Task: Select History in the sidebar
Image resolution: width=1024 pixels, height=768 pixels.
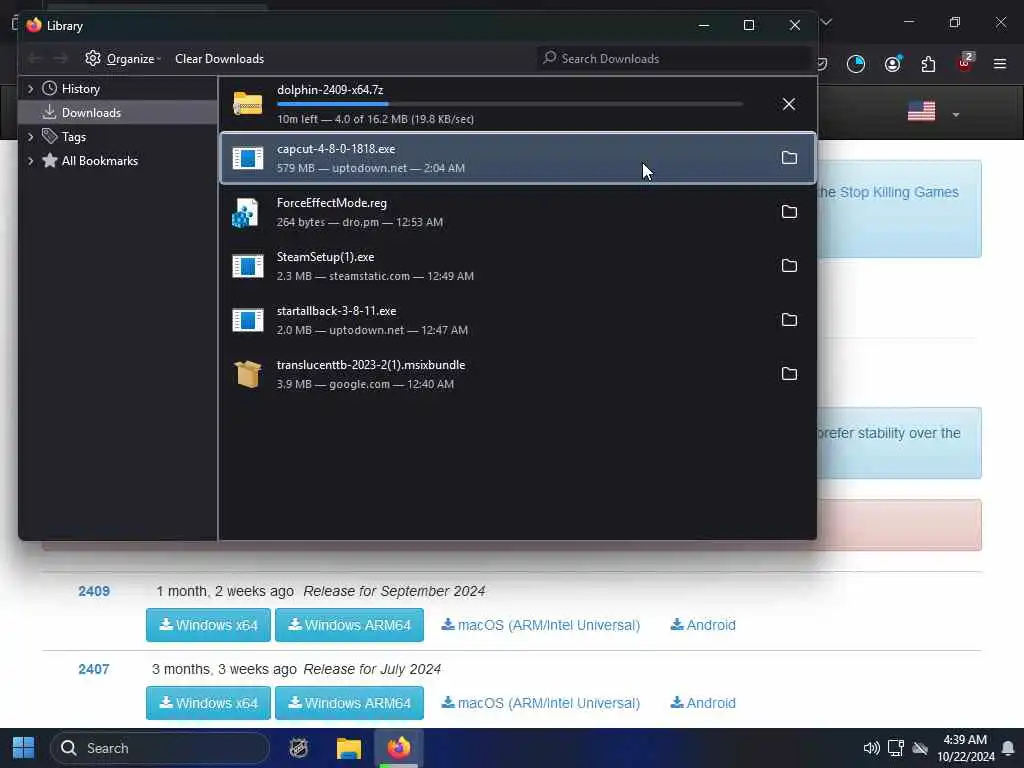Action: [x=80, y=89]
